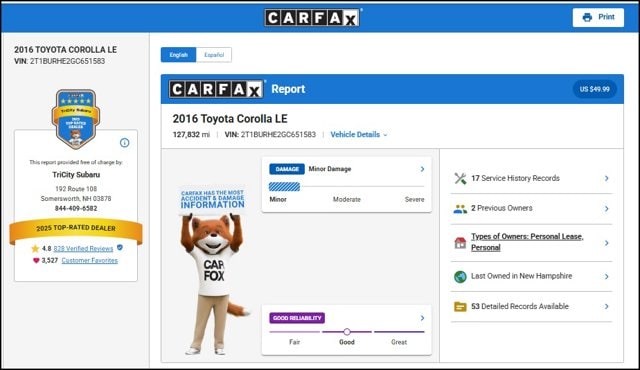Click the people icon next to Previous Owners
The image size is (640, 370).
click(x=460, y=209)
